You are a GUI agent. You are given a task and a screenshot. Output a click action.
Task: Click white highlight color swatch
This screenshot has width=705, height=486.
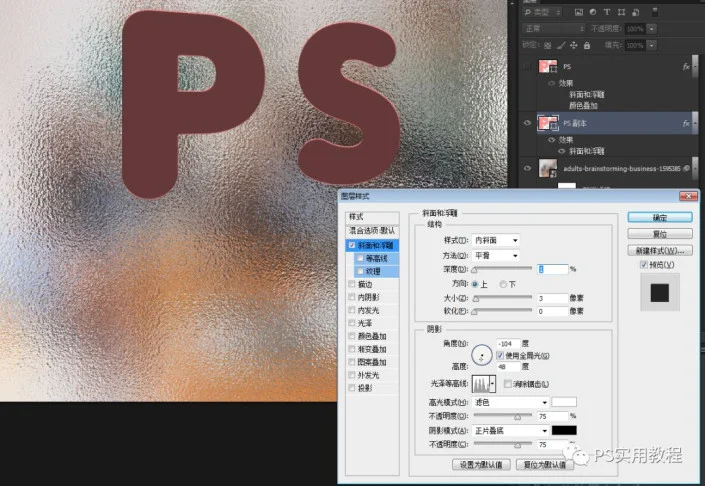(x=564, y=402)
